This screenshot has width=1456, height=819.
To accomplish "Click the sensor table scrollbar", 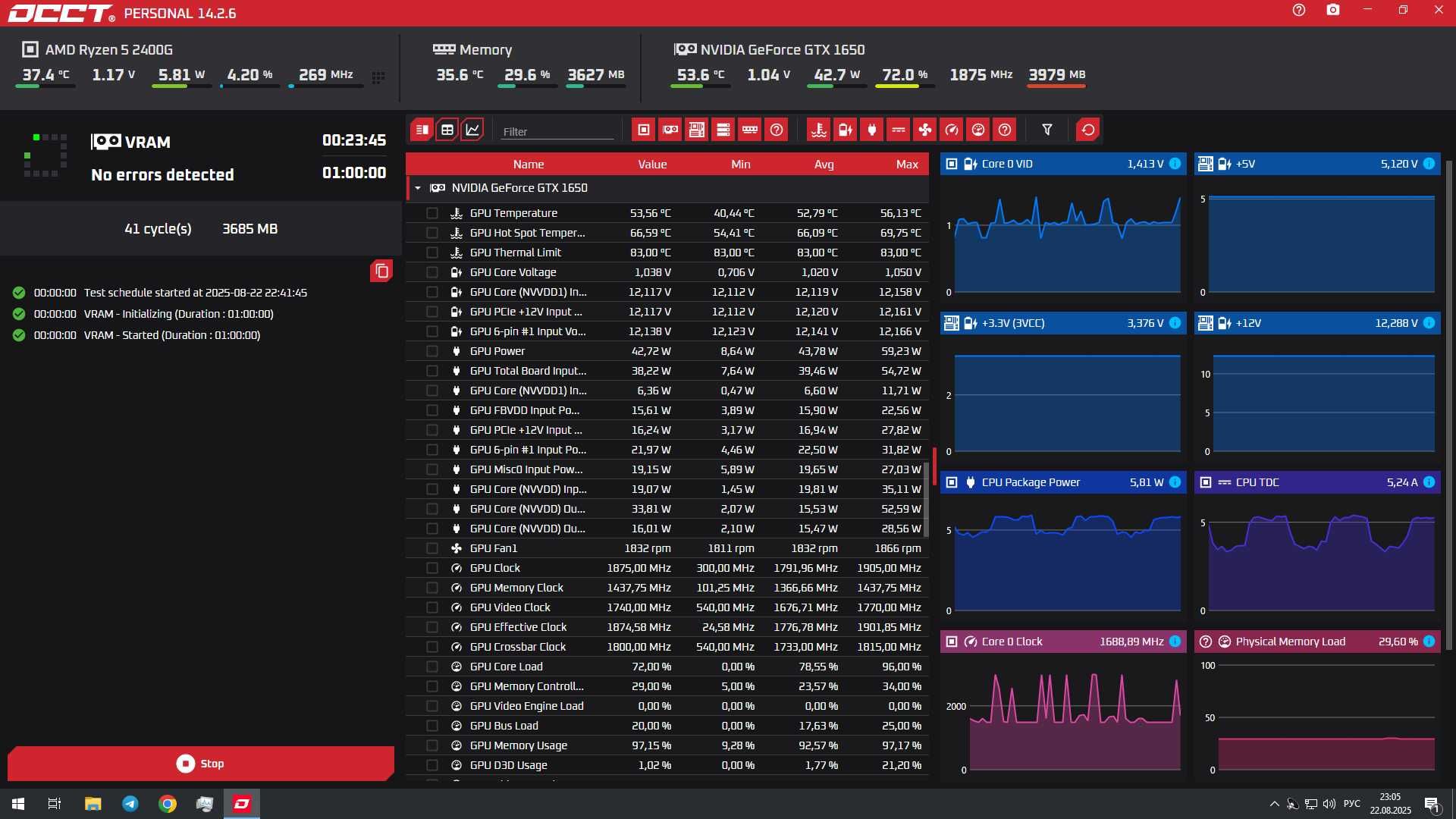I will [927, 500].
